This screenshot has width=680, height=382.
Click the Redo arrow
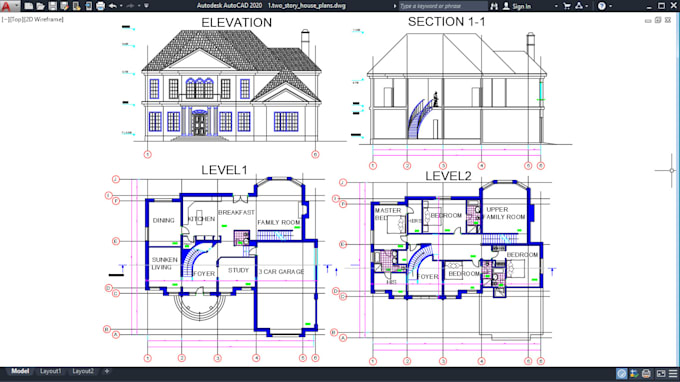click(x=131, y=6)
